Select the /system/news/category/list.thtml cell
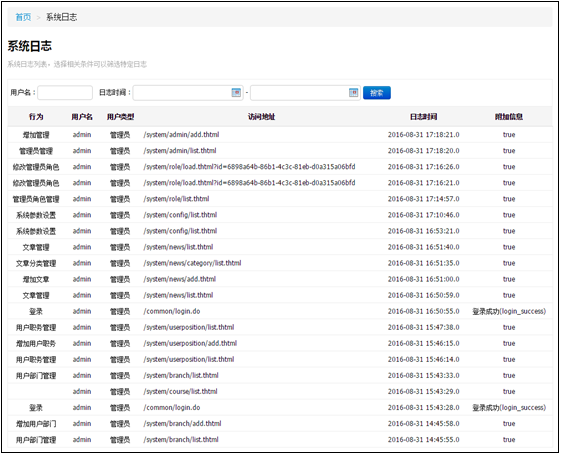This screenshot has width=561, height=455. (192, 263)
